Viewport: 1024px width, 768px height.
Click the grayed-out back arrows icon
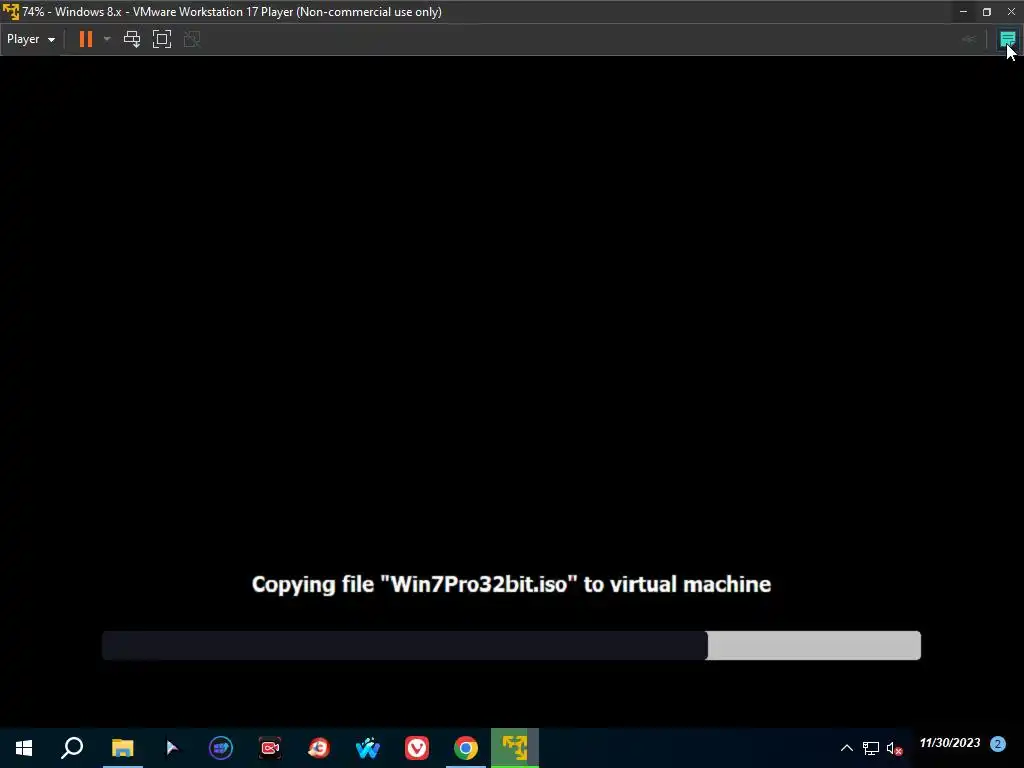coord(969,39)
